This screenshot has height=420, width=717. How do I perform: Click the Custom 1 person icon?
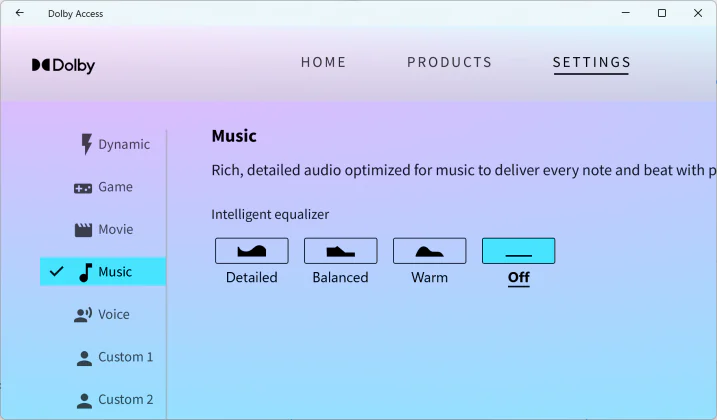[x=84, y=358]
